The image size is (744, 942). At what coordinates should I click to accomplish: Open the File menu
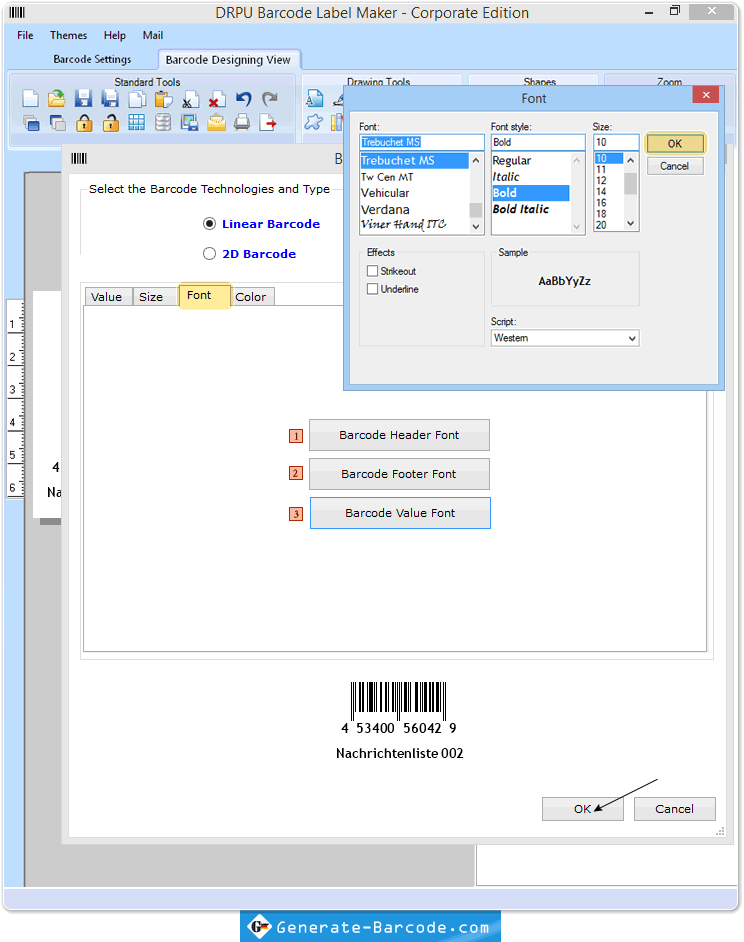click(x=25, y=35)
